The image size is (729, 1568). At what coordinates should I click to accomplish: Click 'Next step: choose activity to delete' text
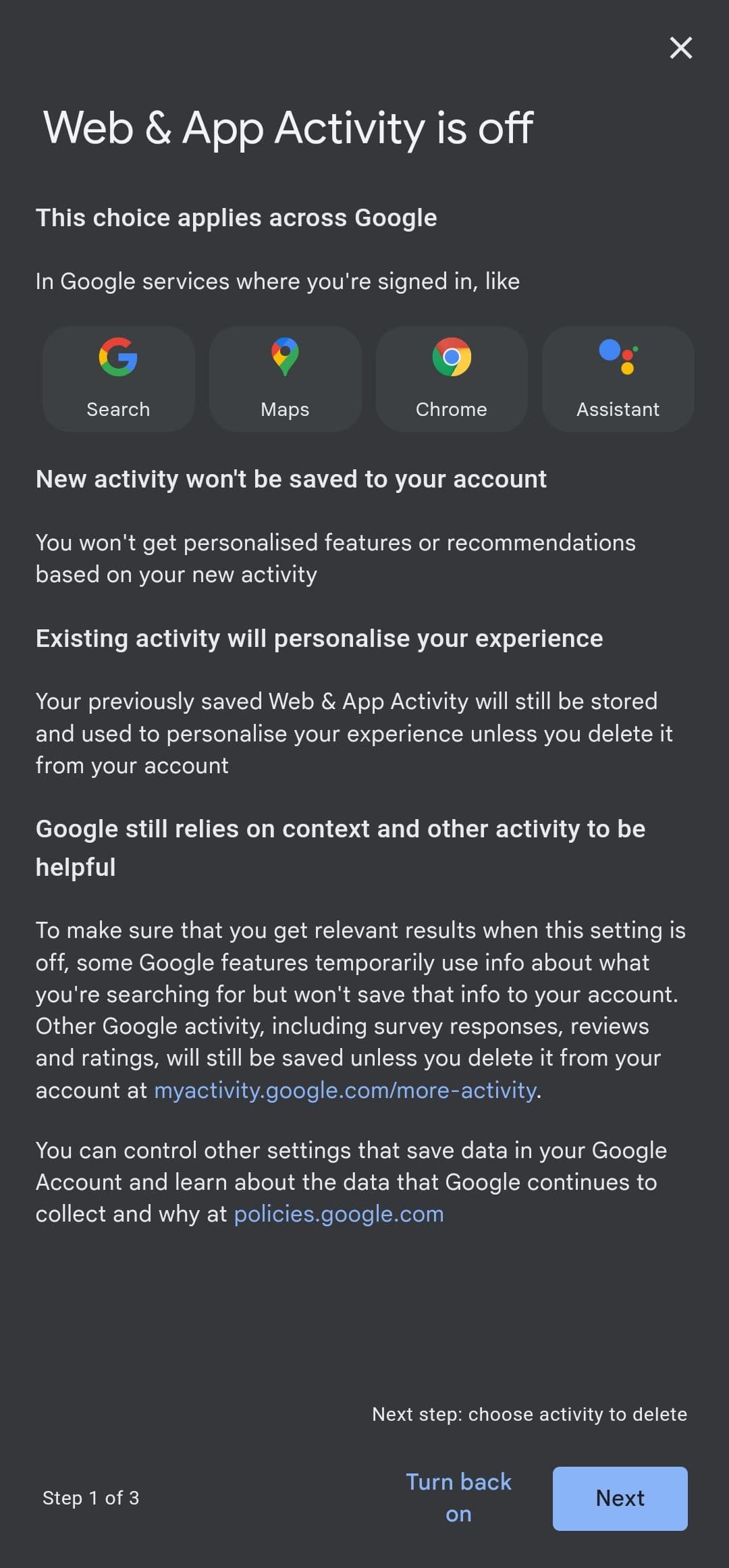click(x=529, y=1414)
